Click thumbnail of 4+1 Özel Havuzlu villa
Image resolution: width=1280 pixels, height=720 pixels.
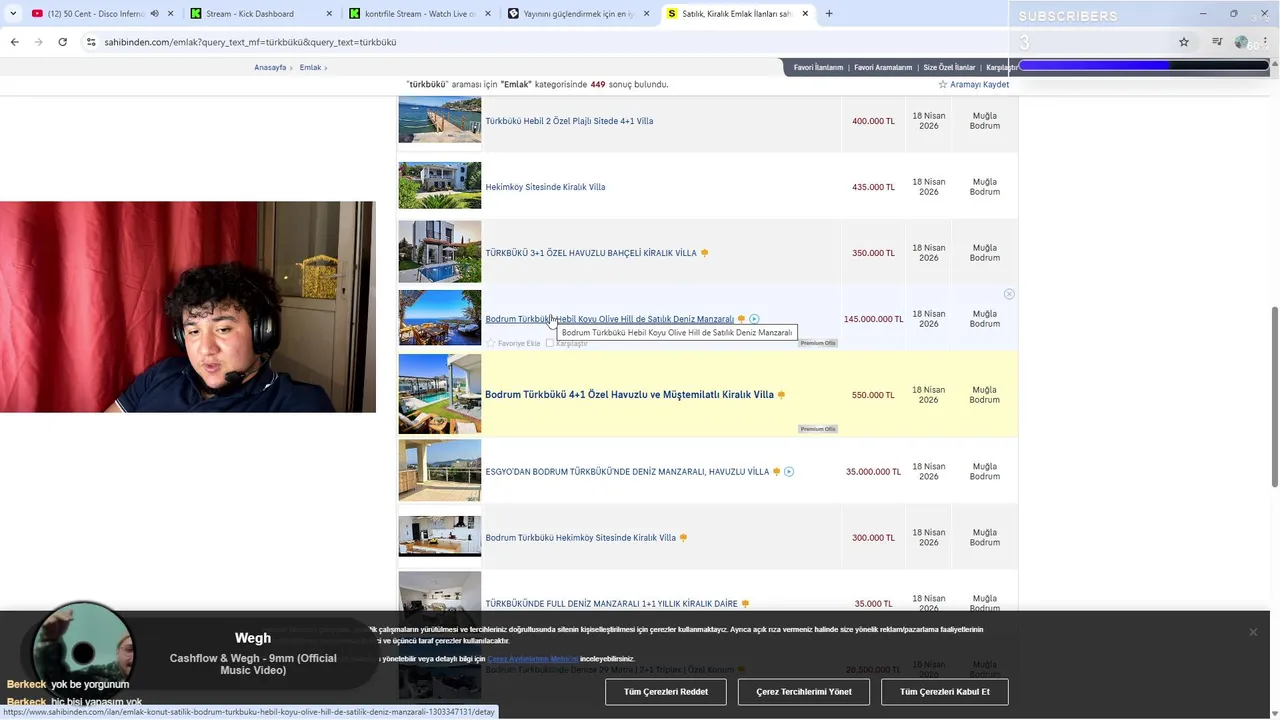(x=440, y=394)
